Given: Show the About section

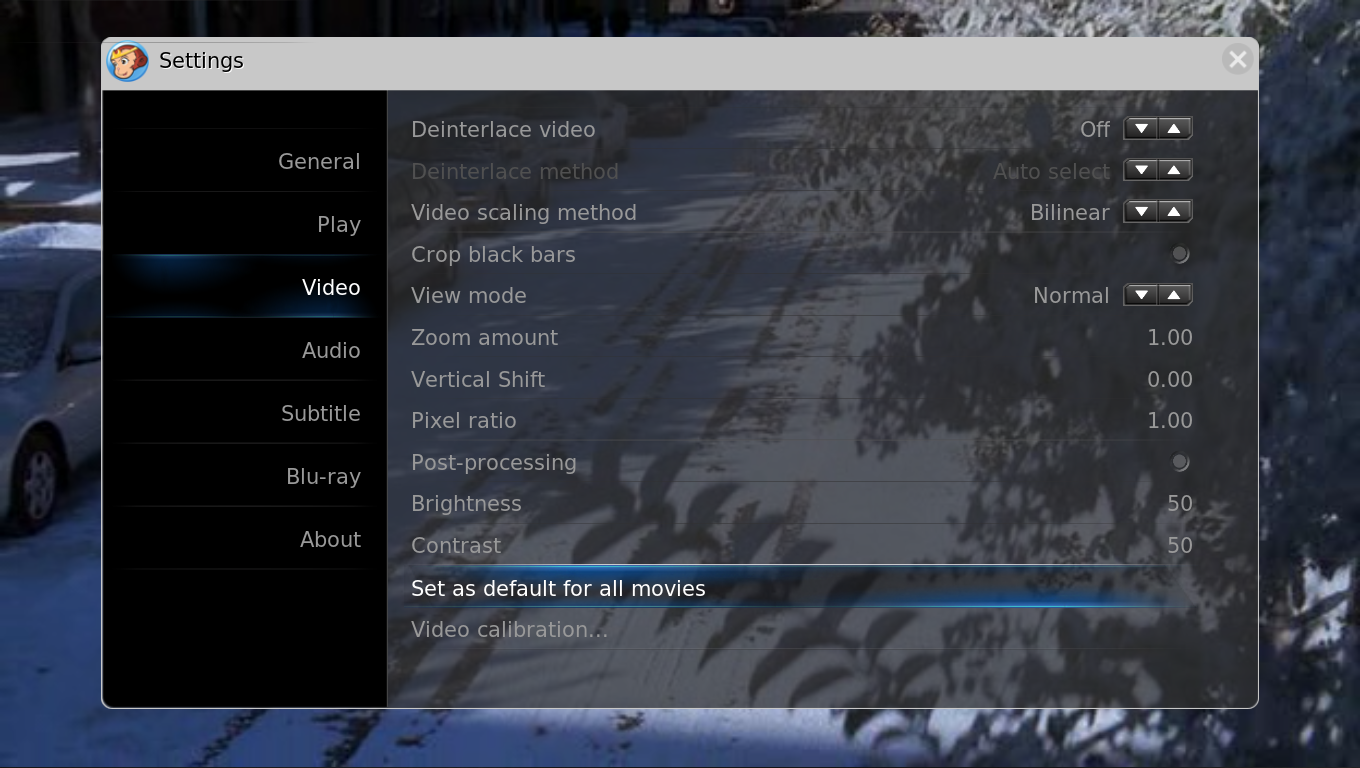Looking at the screenshot, I should click(329, 540).
